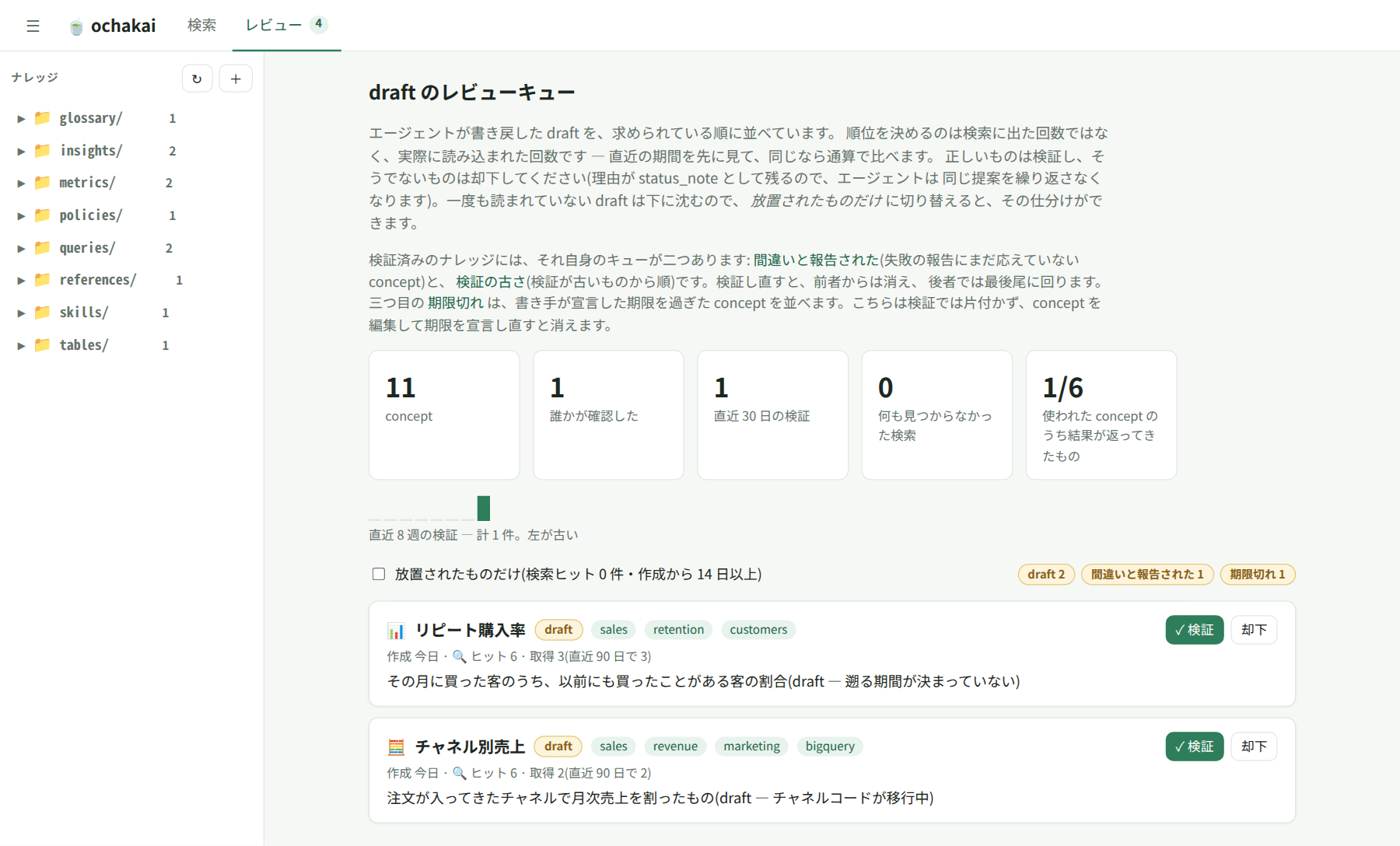Expand the references/ tree arrow

click(21, 281)
